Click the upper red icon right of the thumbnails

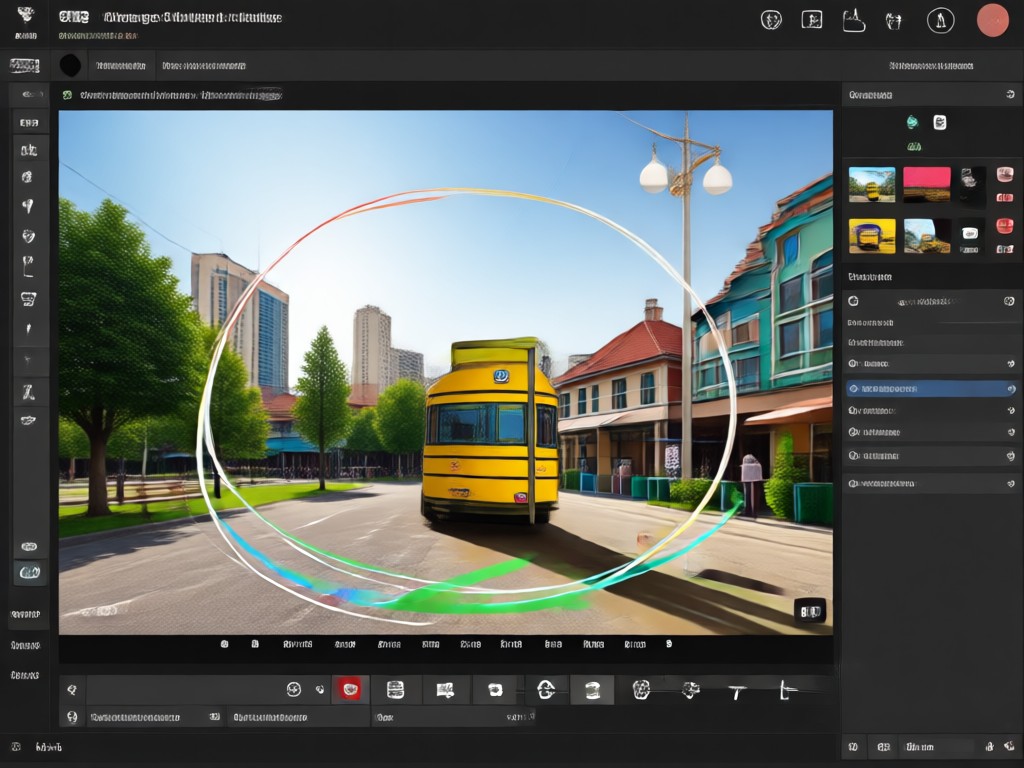click(x=1004, y=175)
